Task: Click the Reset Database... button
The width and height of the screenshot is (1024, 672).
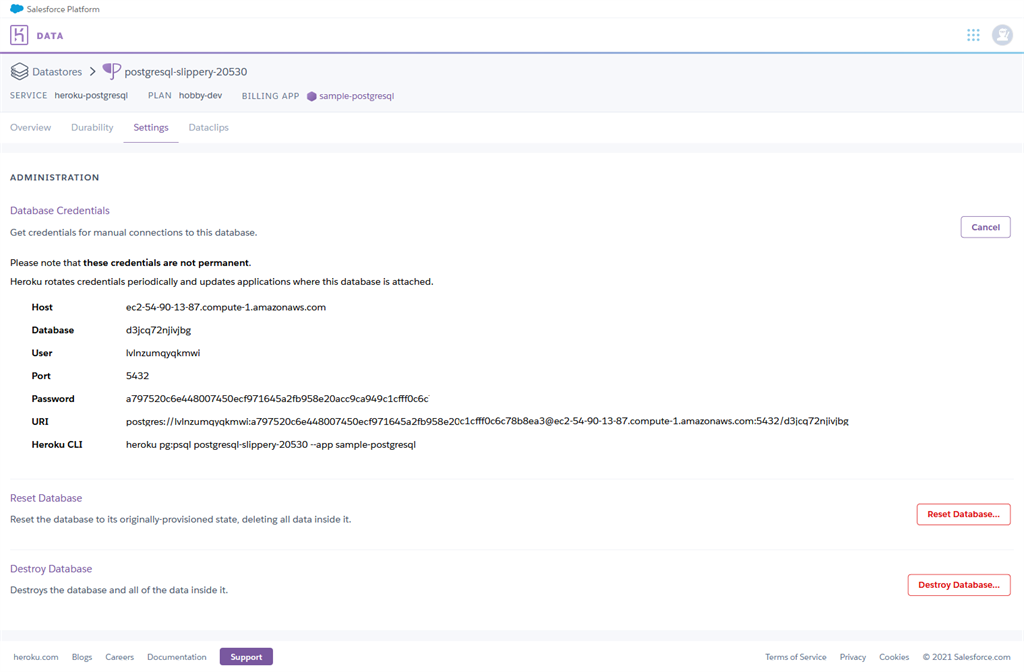Action: (x=963, y=514)
